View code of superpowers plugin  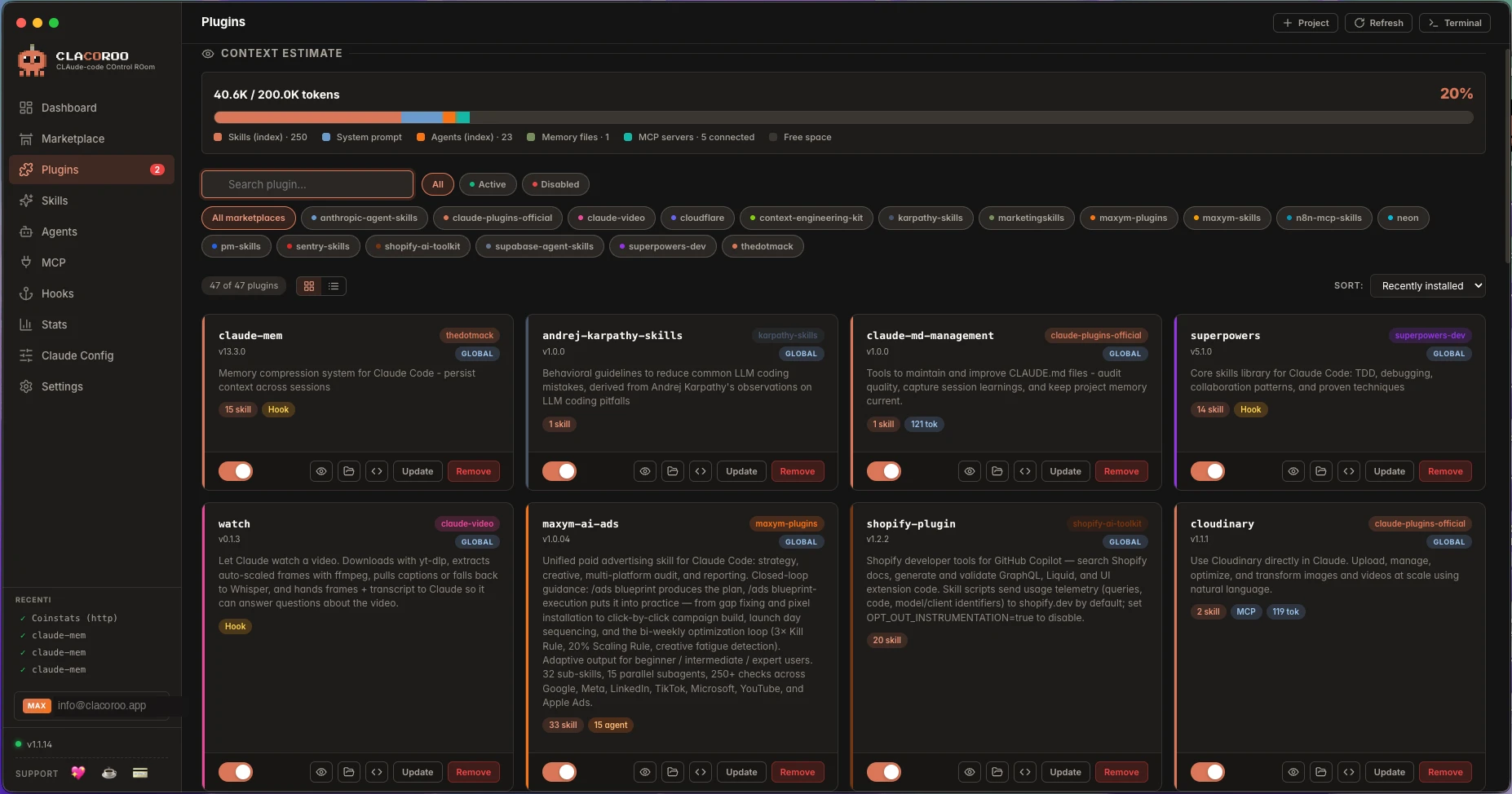(1349, 471)
